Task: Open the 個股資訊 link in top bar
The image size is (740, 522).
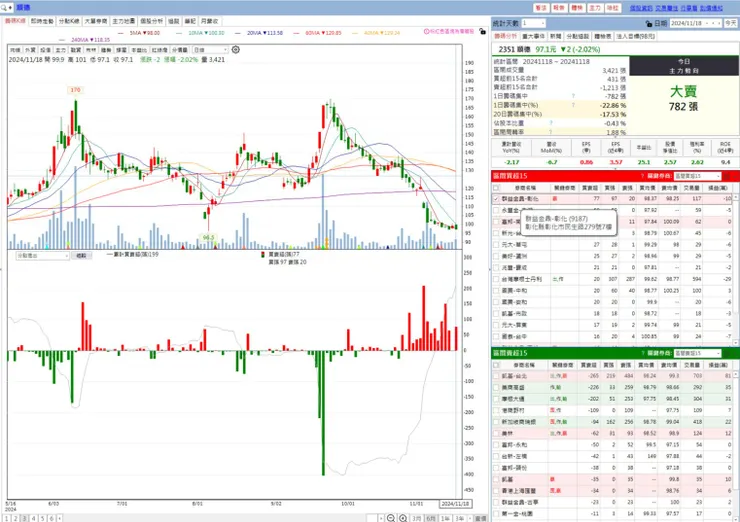Action: click(x=641, y=8)
